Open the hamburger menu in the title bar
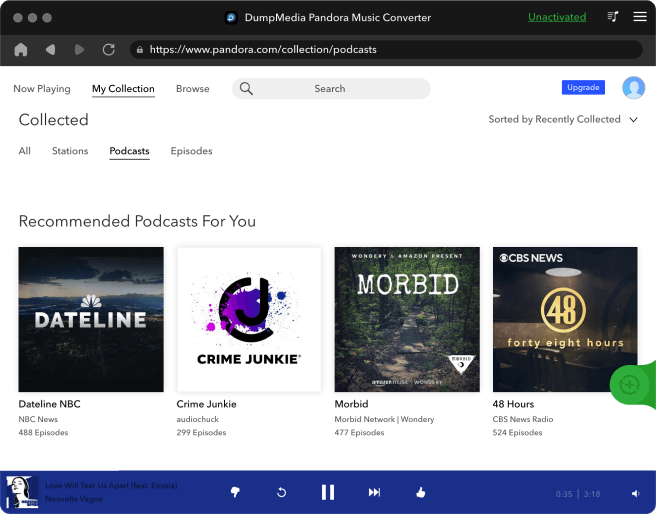The image size is (656, 514). (639, 17)
